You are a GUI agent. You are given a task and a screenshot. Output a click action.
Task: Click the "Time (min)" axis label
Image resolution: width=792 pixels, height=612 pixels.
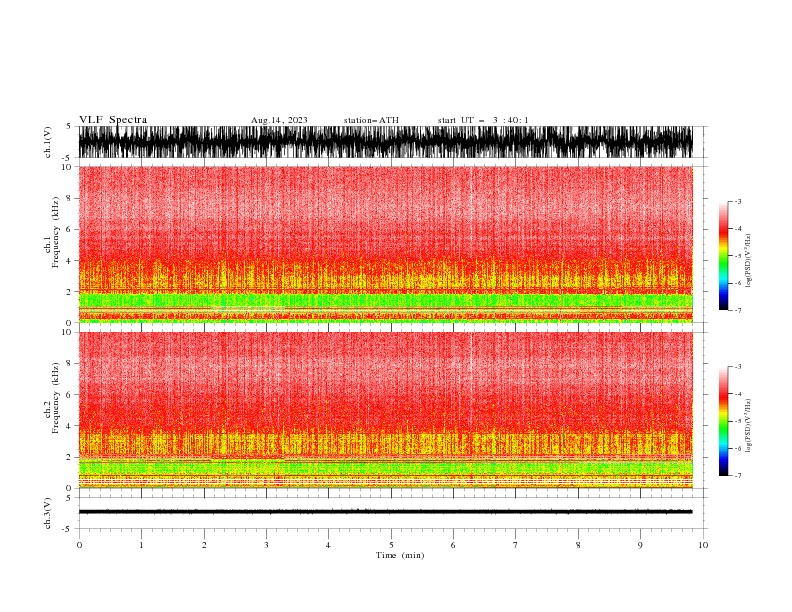[400, 555]
